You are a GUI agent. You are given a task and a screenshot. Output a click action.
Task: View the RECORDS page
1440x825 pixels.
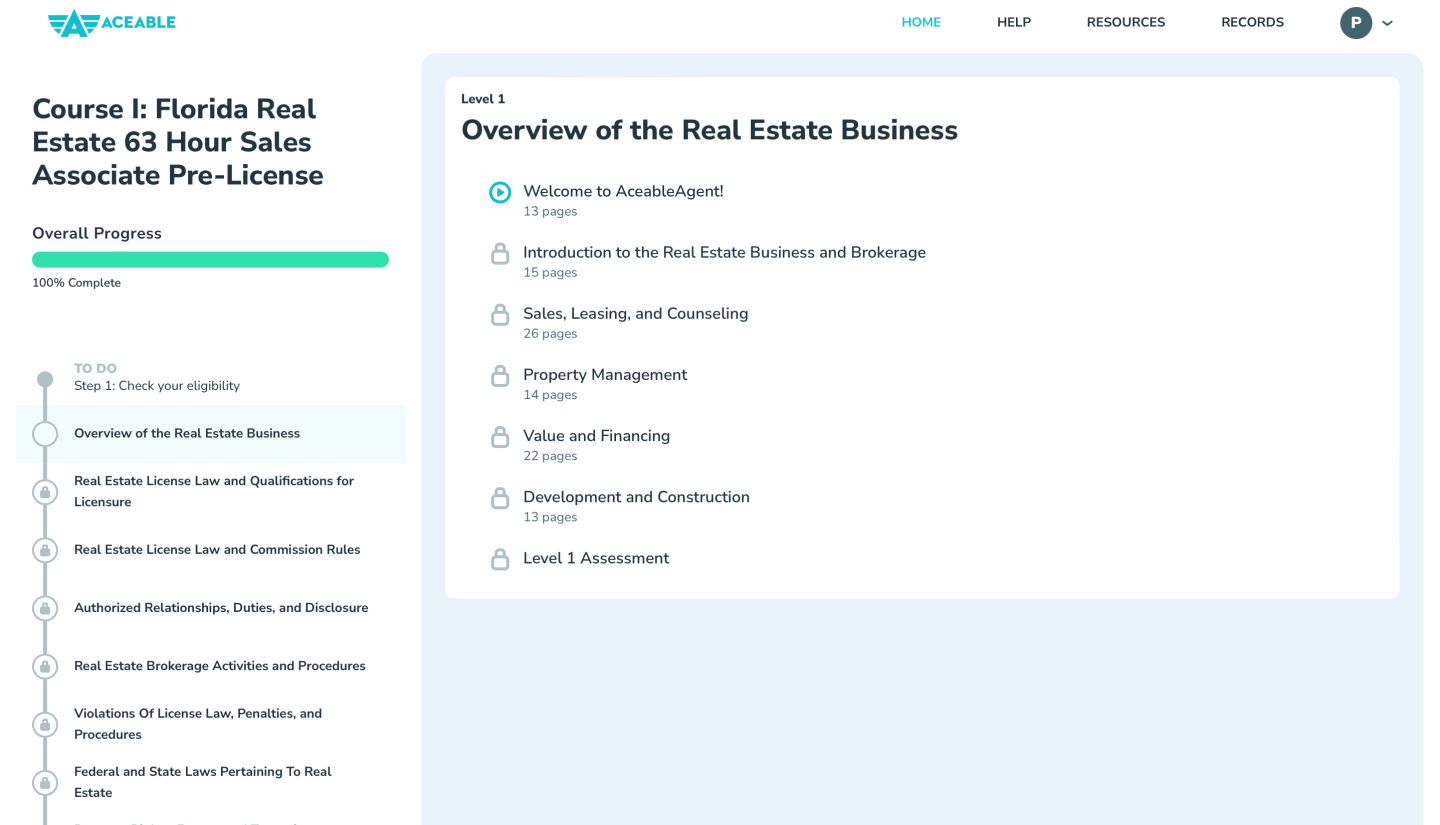pyautogui.click(x=1252, y=22)
